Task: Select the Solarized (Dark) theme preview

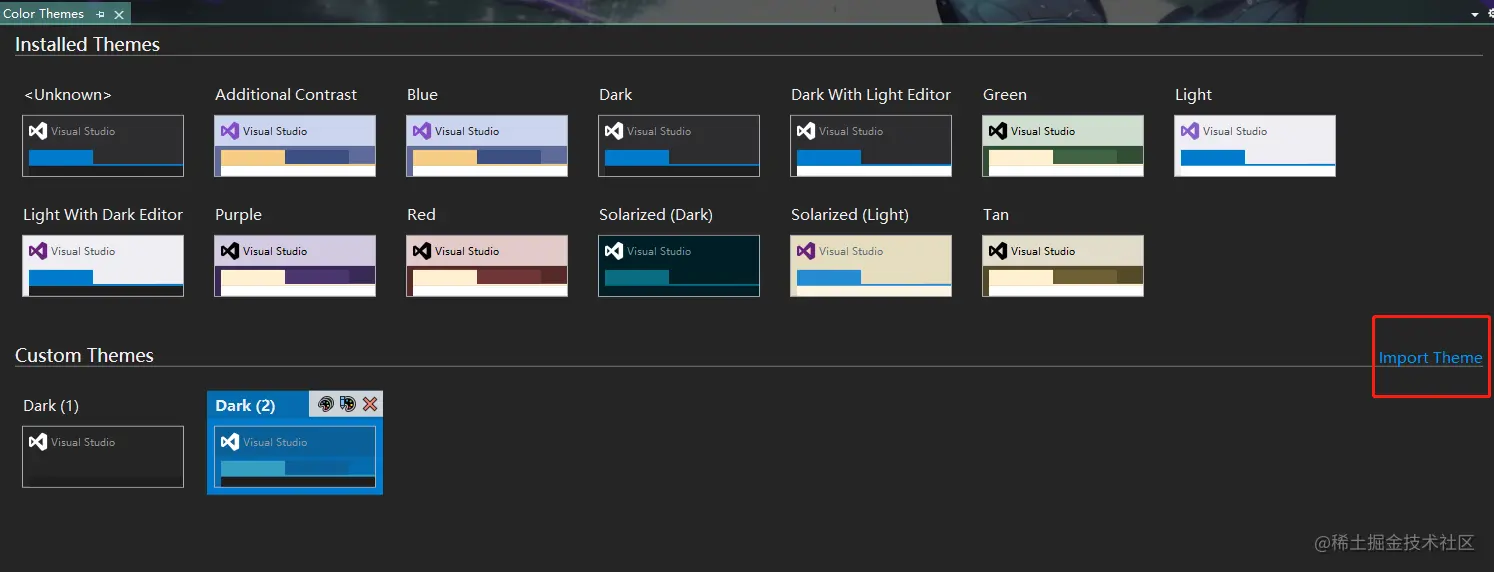Action: point(679,266)
